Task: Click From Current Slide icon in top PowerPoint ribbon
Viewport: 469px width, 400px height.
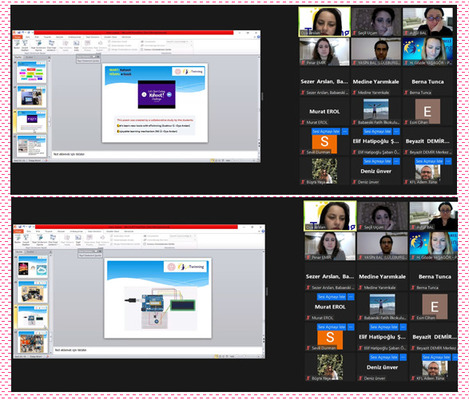Action: tap(25, 44)
